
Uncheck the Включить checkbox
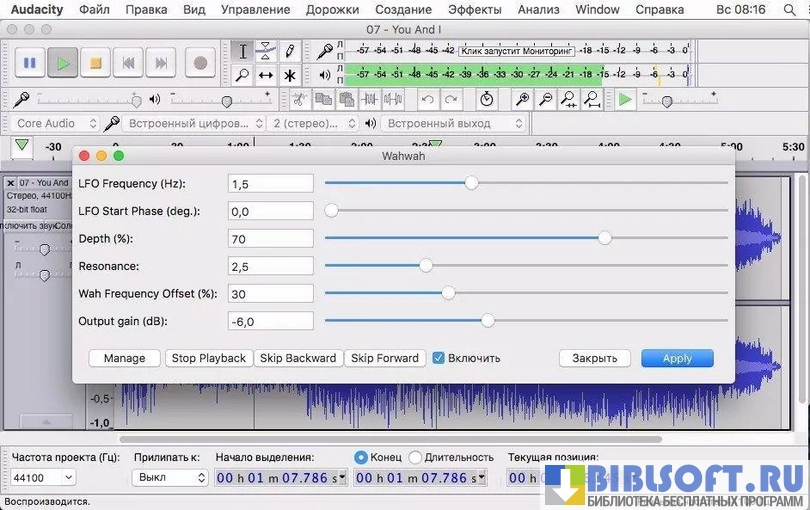438,358
